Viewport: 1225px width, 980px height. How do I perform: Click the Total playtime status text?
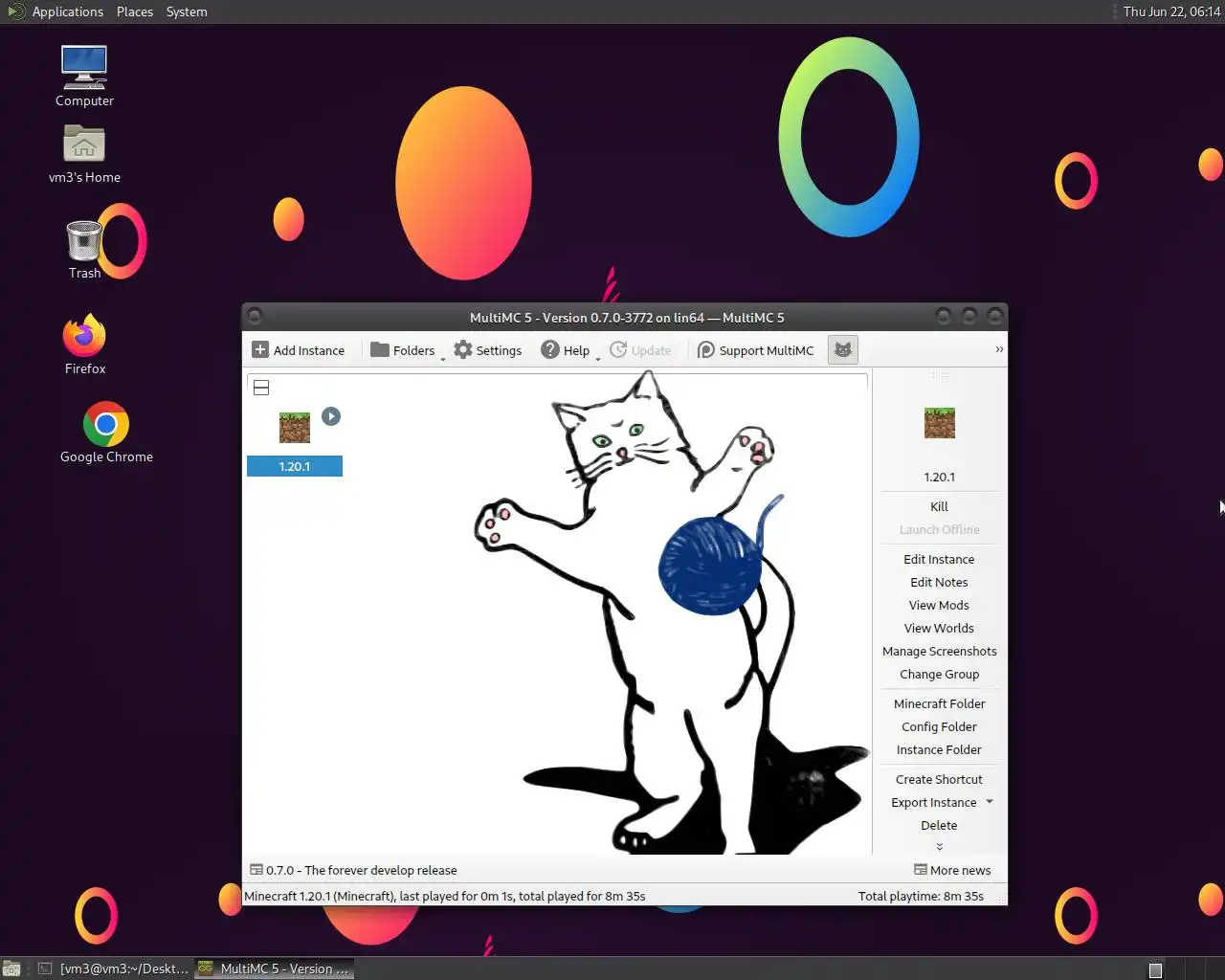[x=921, y=896]
